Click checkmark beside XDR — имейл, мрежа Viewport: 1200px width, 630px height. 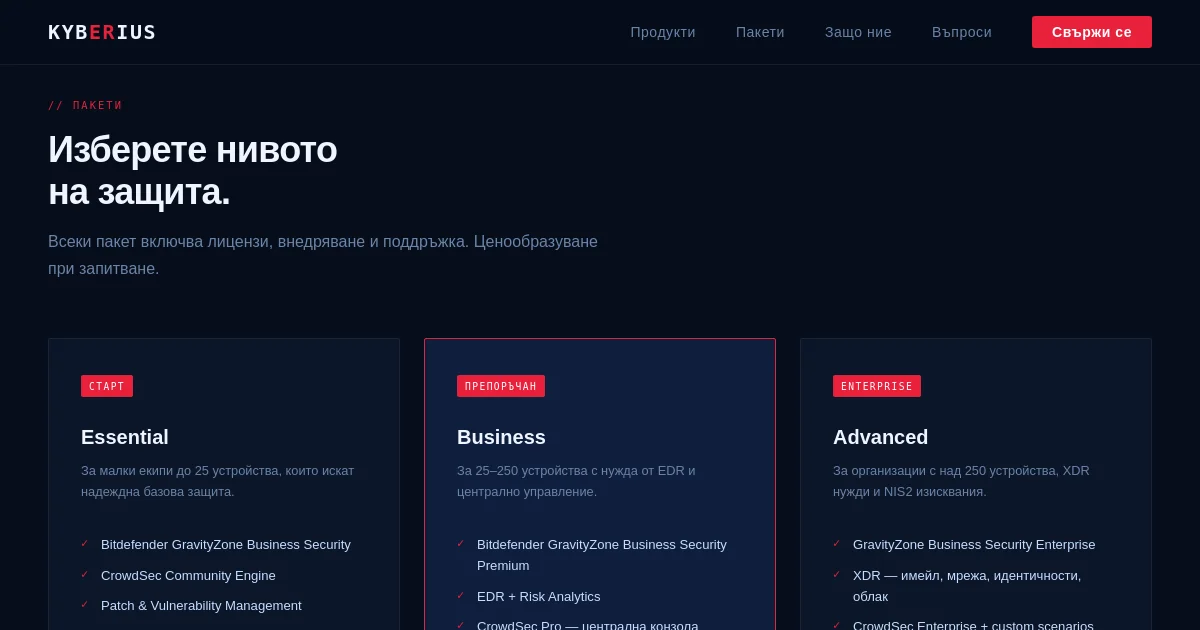(x=837, y=575)
